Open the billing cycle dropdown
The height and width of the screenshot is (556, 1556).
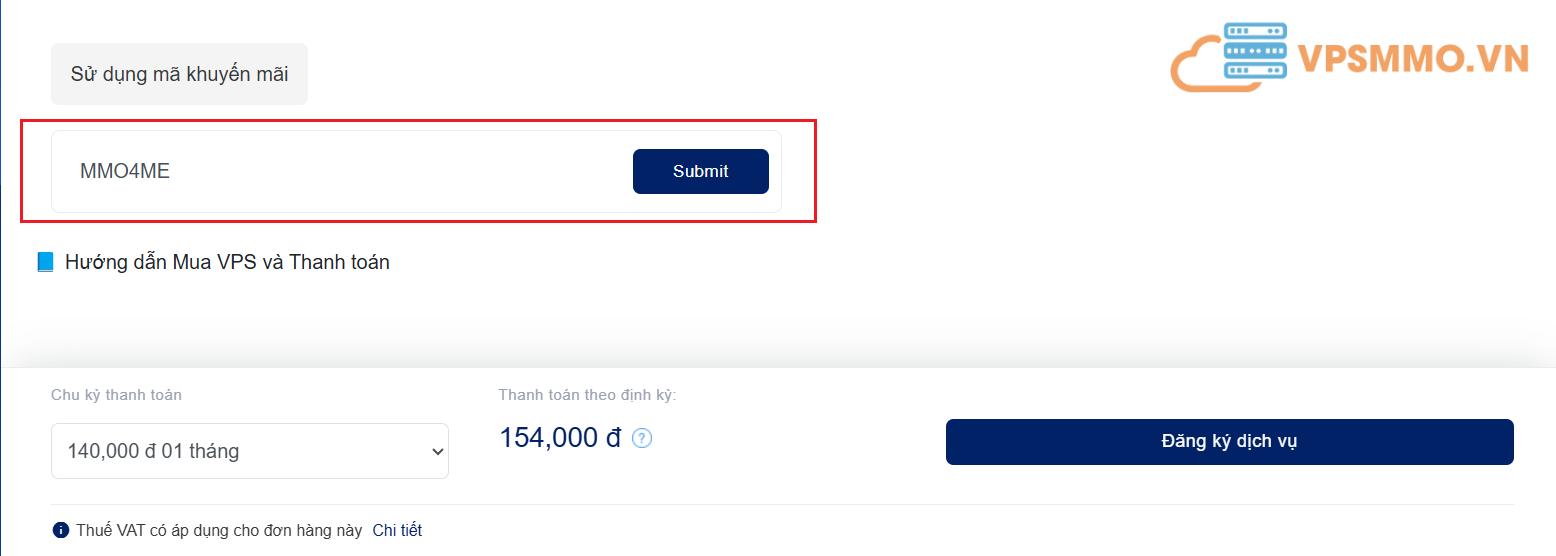tap(249, 451)
